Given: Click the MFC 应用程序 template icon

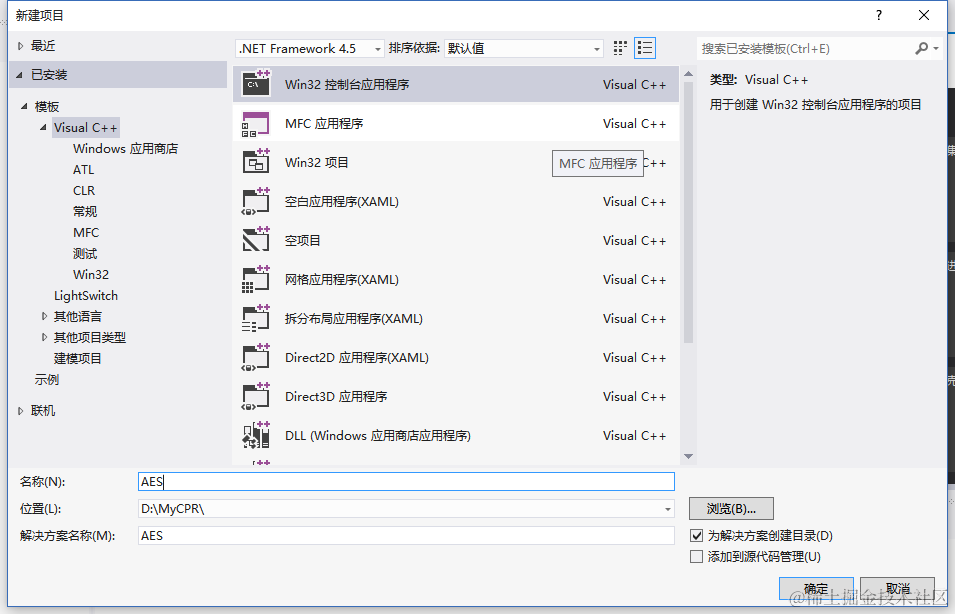Looking at the screenshot, I should click(x=256, y=124).
